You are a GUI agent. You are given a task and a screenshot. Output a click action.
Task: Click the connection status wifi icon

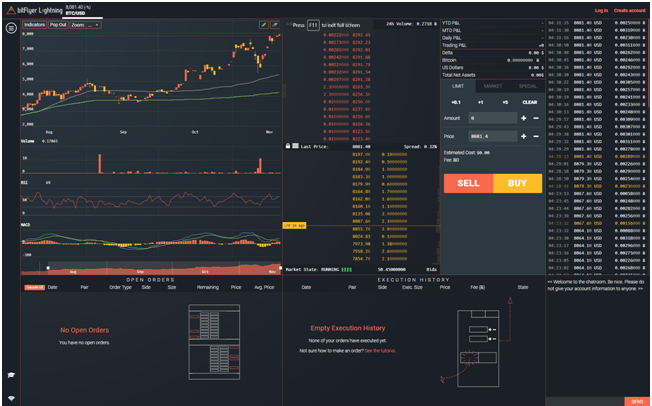(11, 399)
